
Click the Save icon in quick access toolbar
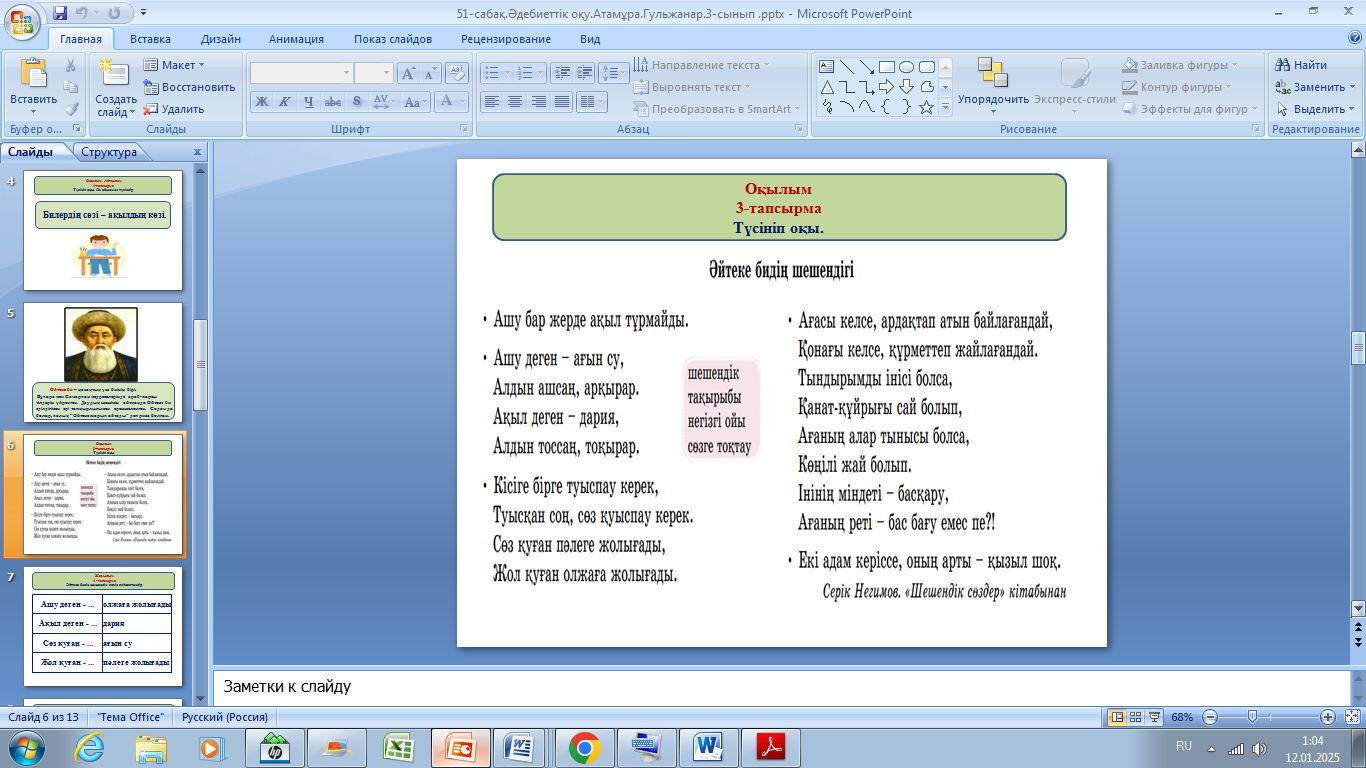[x=60, y=14]
